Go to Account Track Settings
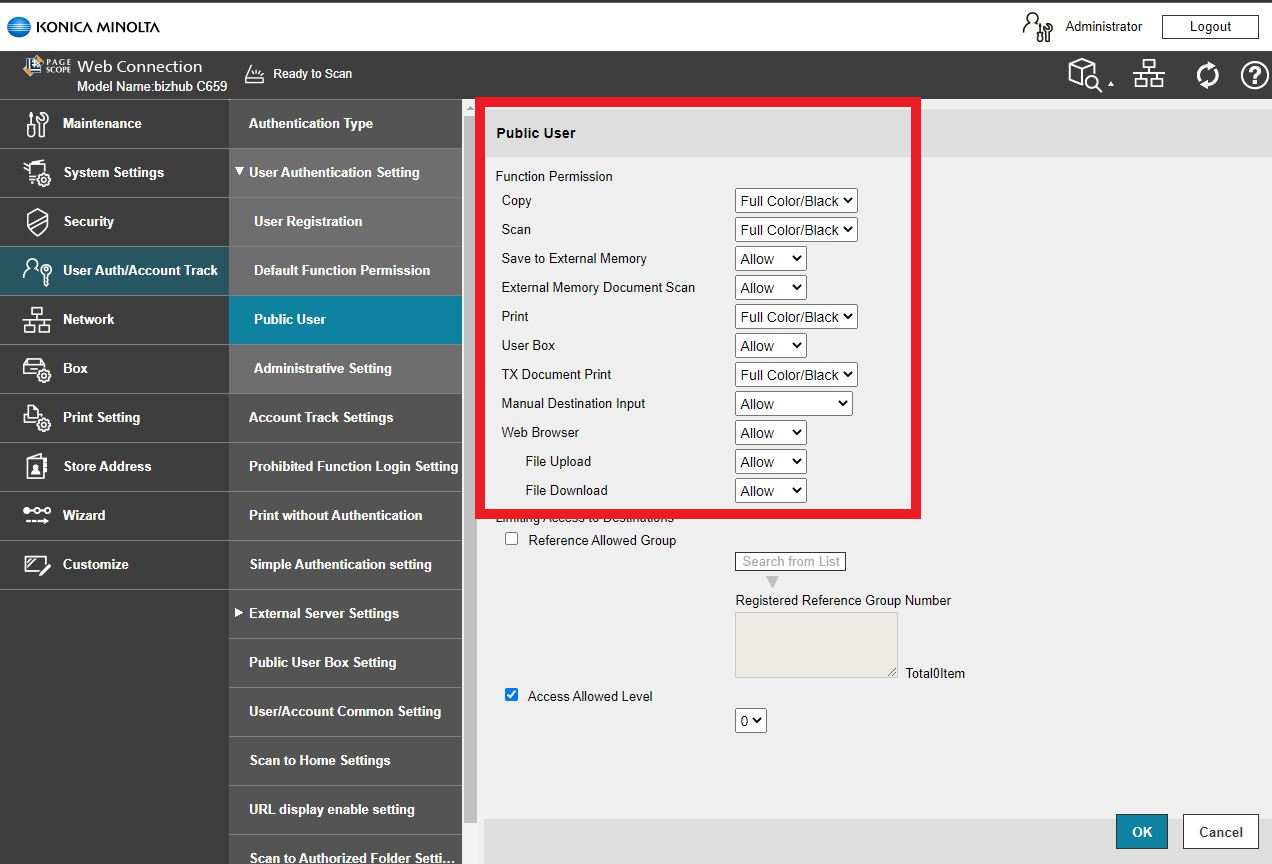 tap(321, 418)
